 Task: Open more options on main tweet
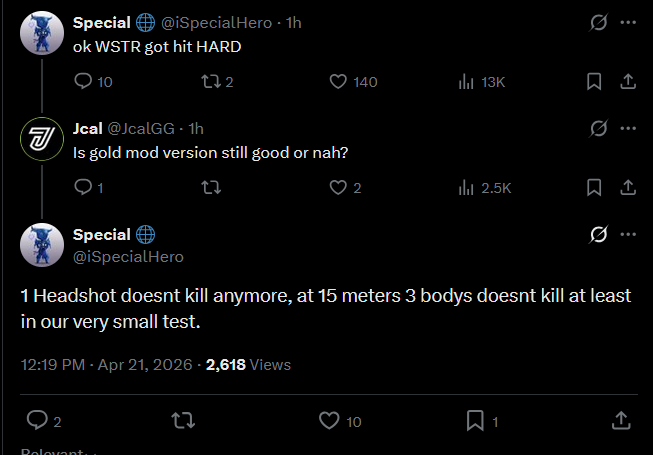[627, 234]
